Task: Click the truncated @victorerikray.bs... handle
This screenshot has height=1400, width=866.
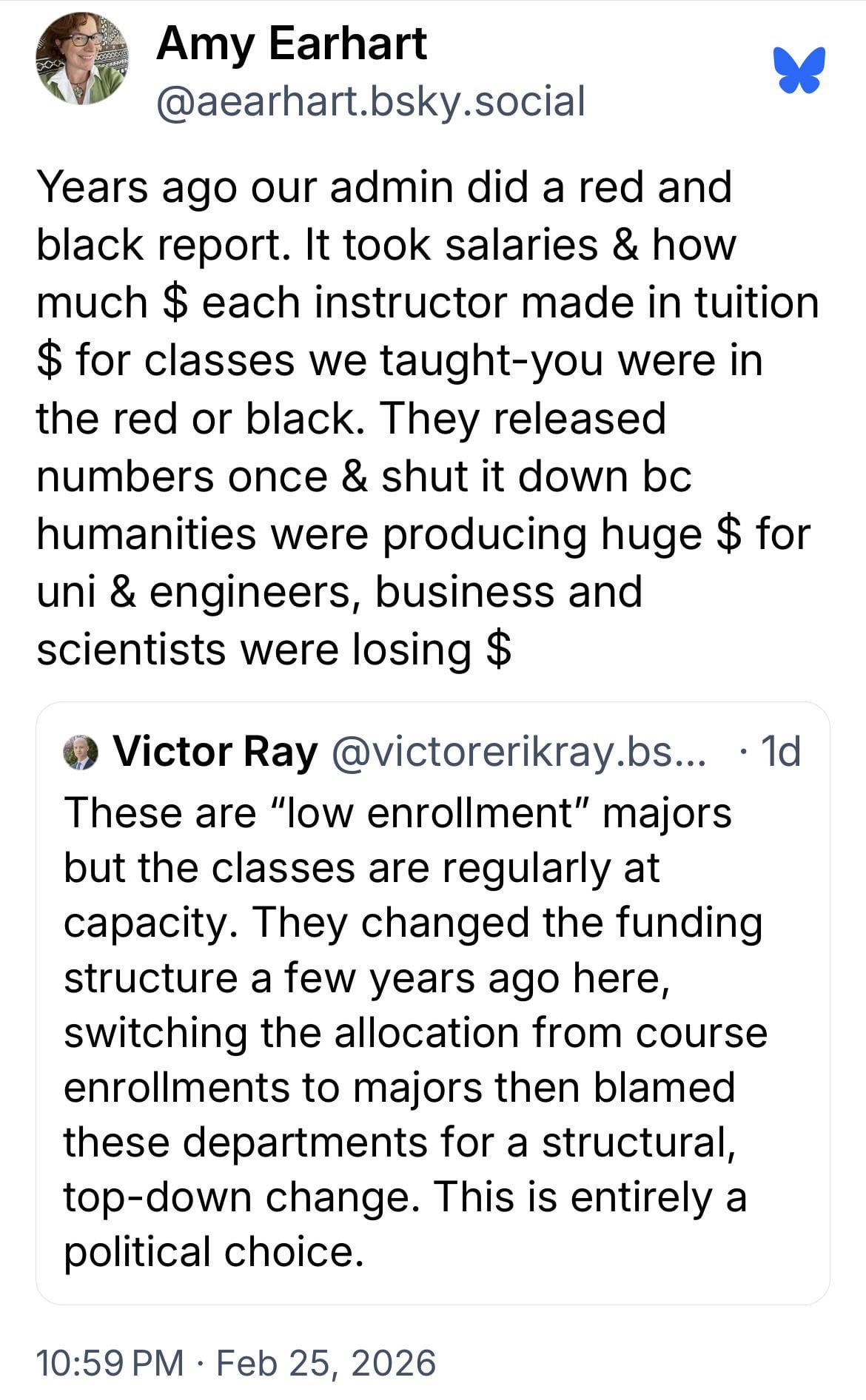Action: coord(518,752)
